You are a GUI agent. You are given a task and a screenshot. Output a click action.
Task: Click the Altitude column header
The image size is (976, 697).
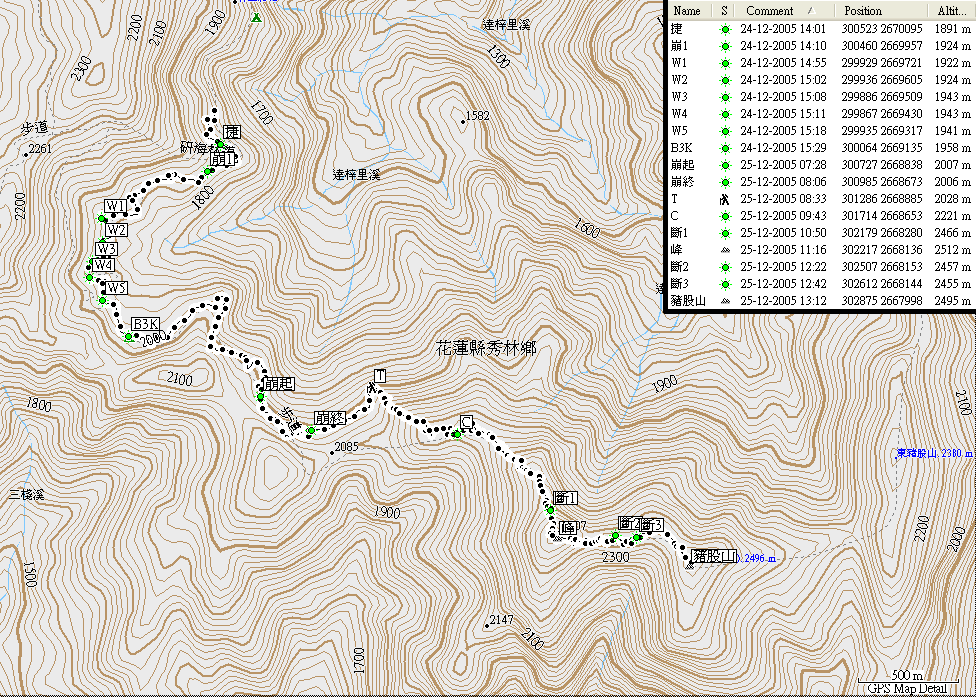pyautogui.click(x=952, y=10)
